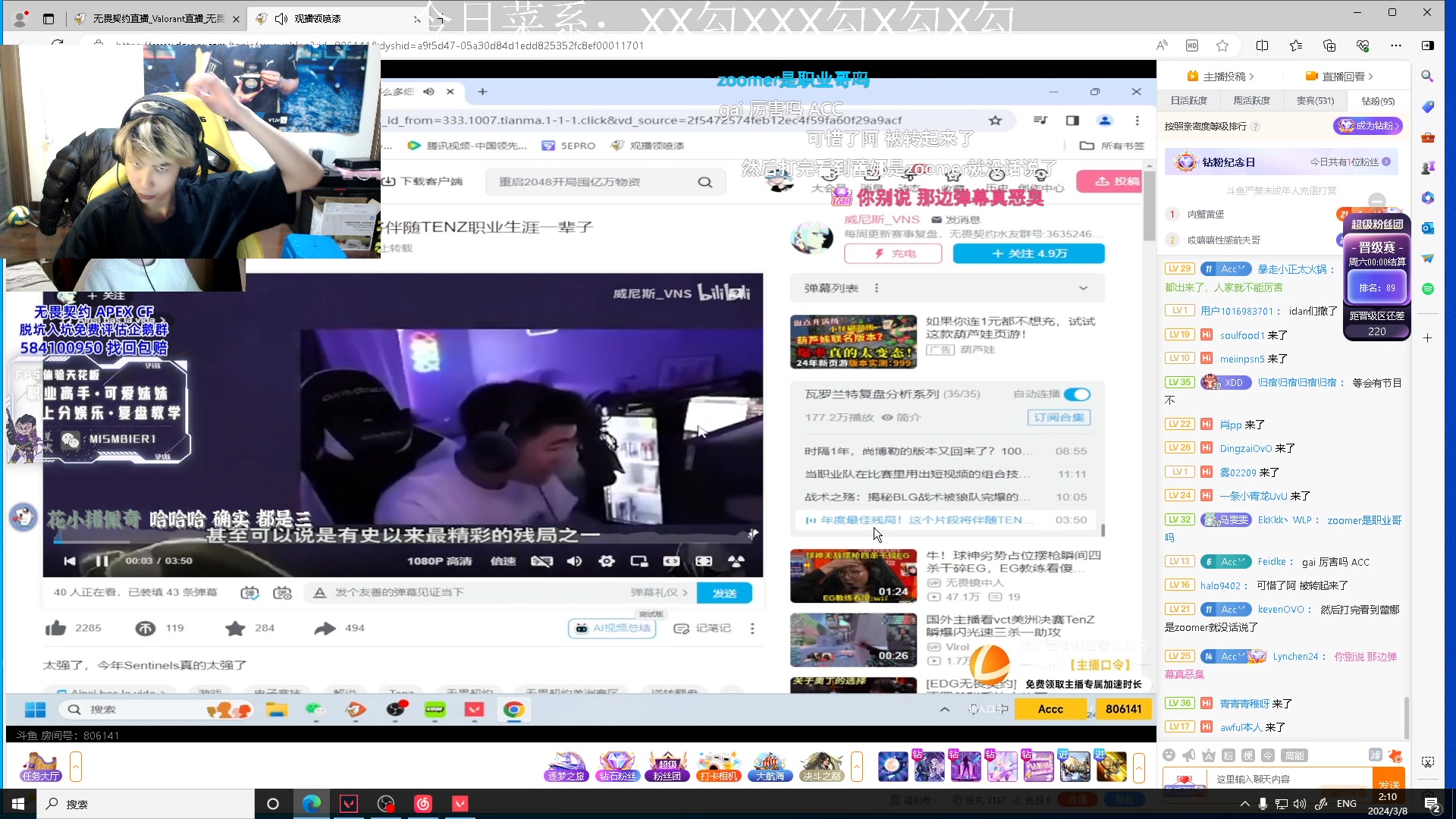This screenshot has width=1456, height=819.
Task: Switch to 贵宾(531) tab
Action: coord(1315,100)
